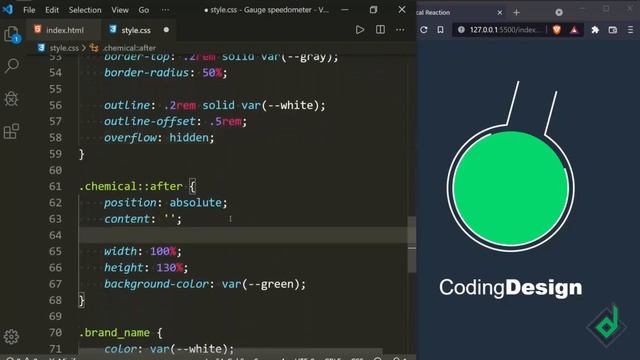Click the VS Code logo icon
Viewport: 640px width, 360px height.
8,9
